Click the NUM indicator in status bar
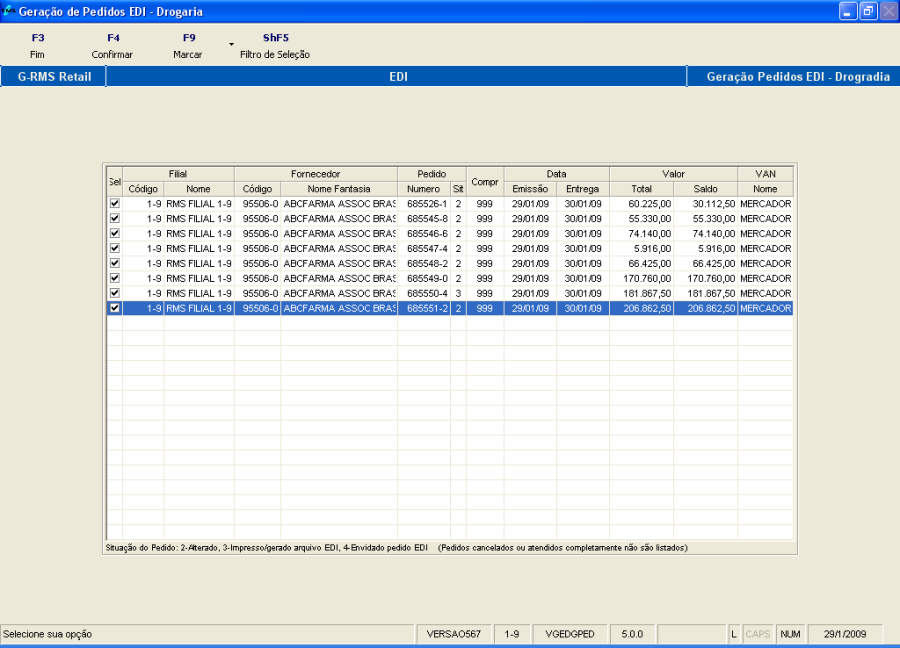This screenshot has height=648, width=900. [x=790, y=634]
